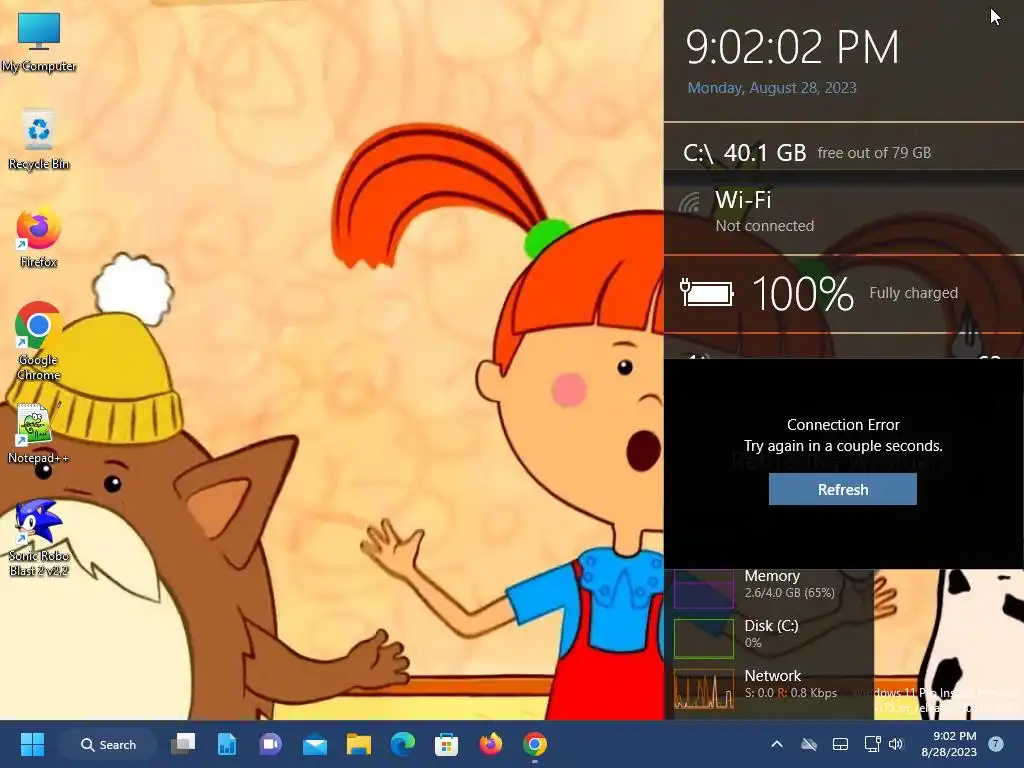Launch Firefox from the taskbar
Viewport: 1024px width, 768px height.
point(490,744)
